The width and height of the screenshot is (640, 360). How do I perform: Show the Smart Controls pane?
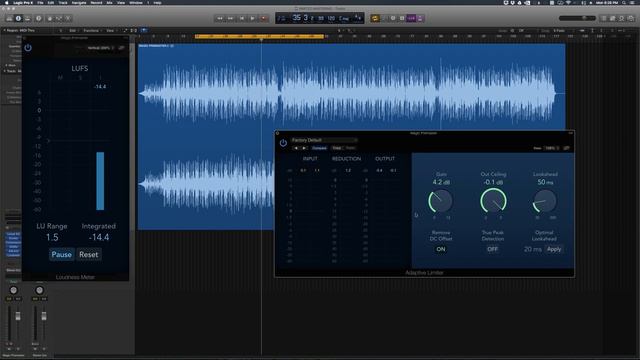point(50,18)
